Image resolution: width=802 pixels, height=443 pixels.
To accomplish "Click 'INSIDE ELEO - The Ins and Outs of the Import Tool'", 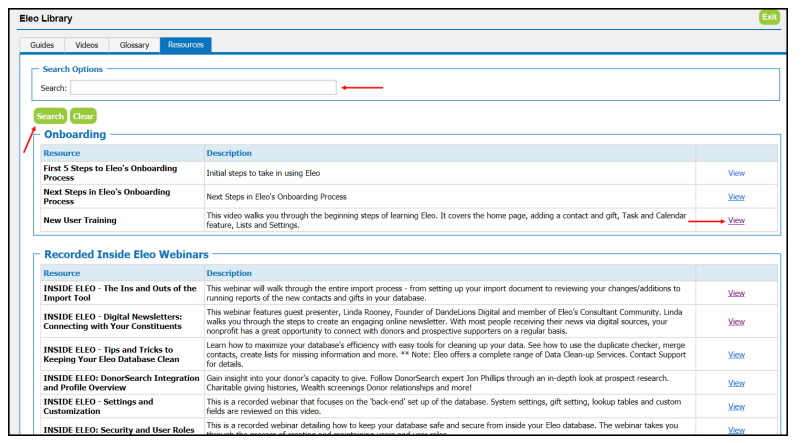I will click(x=120, y=293).
